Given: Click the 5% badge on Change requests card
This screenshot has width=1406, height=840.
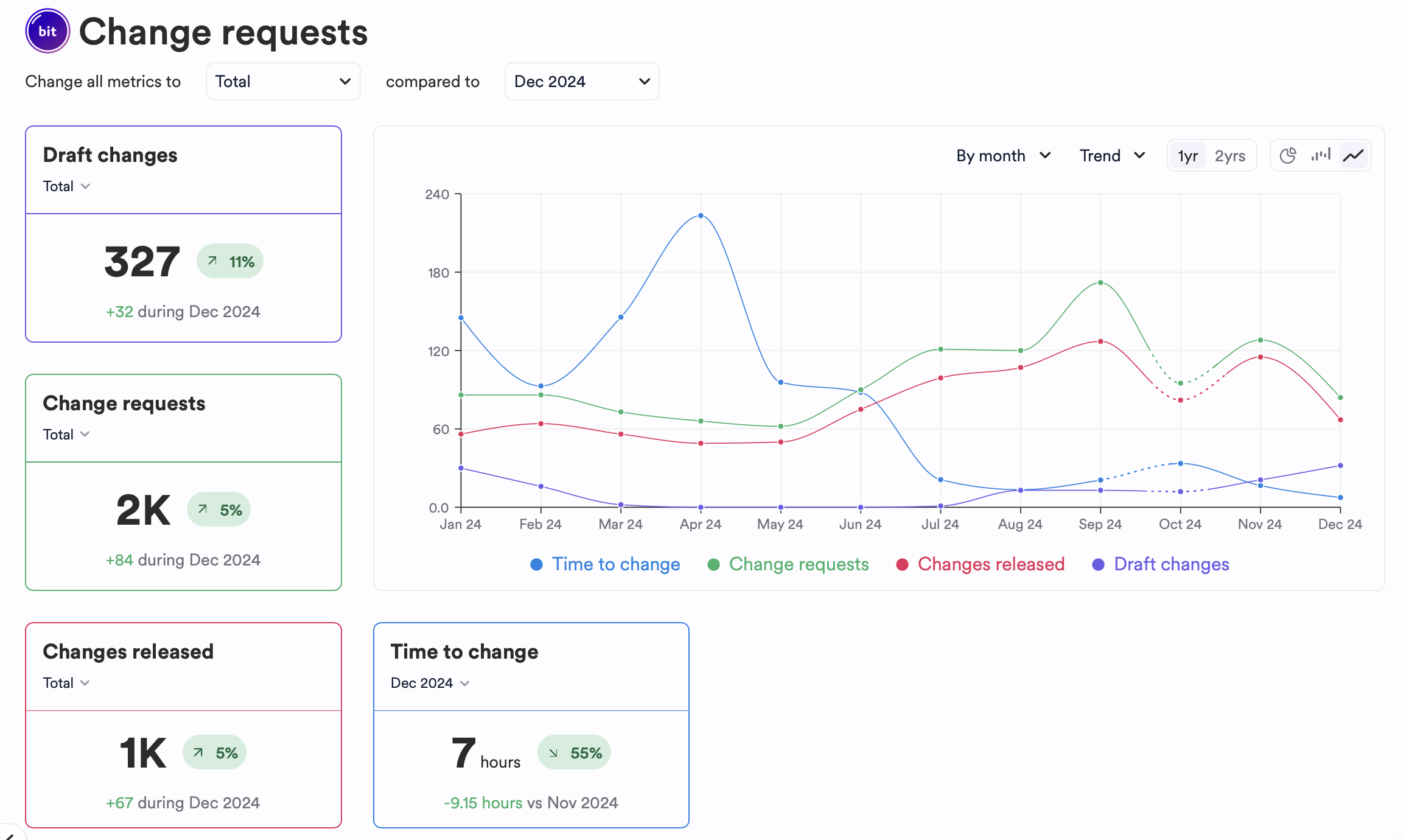Looking at the screenshot, I should point(219,509).
